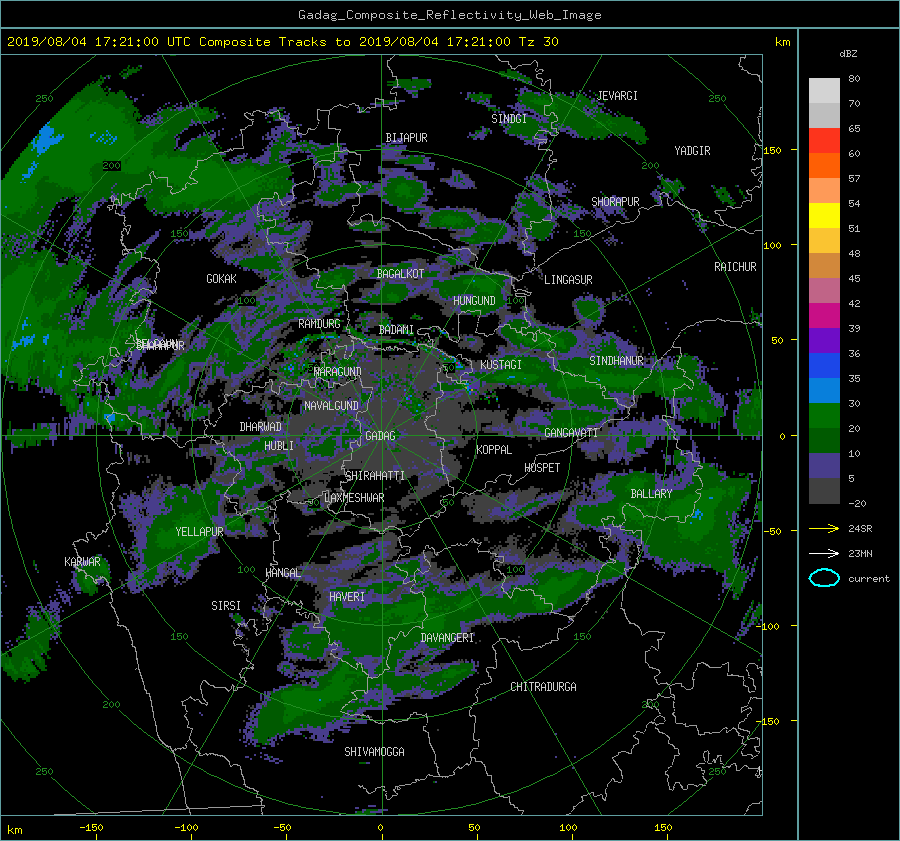Click the '80' value on the dBZ scale
The image size is (900, 841).
pos(854,79)
